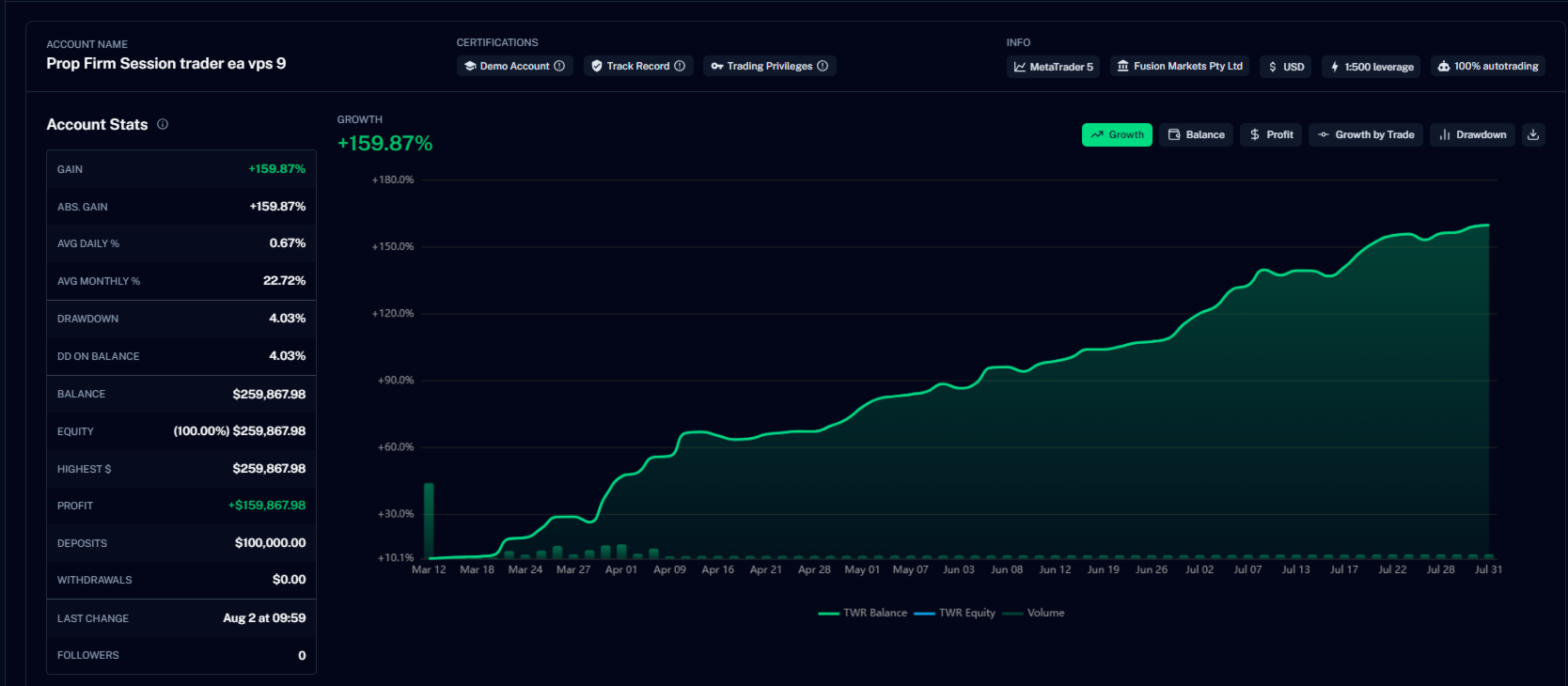Click the 100% autotrading badge
Screen dimensions: 1568x686
(x=1488, y=67)
